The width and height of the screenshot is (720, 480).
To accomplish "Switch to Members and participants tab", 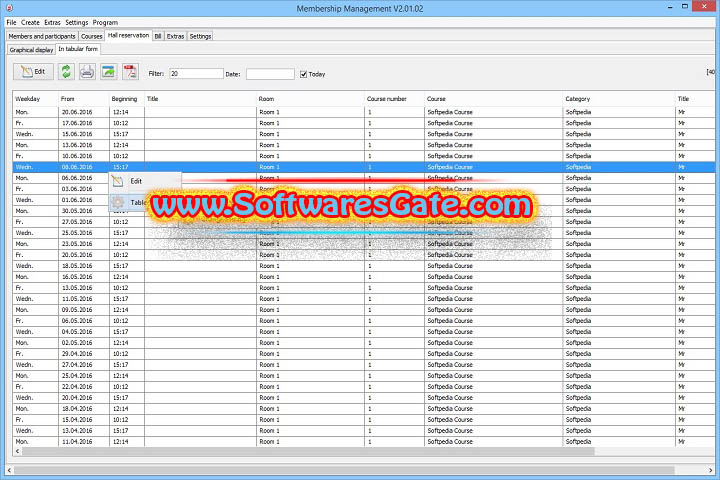I will coord(42,36).
